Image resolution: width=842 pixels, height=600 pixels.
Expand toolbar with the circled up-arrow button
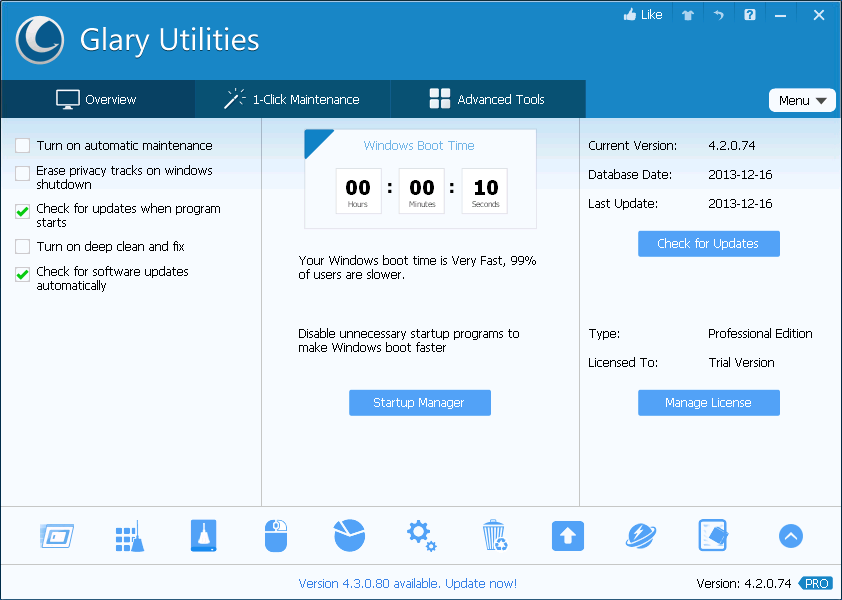pyautogui.click(x=790, y=536)
